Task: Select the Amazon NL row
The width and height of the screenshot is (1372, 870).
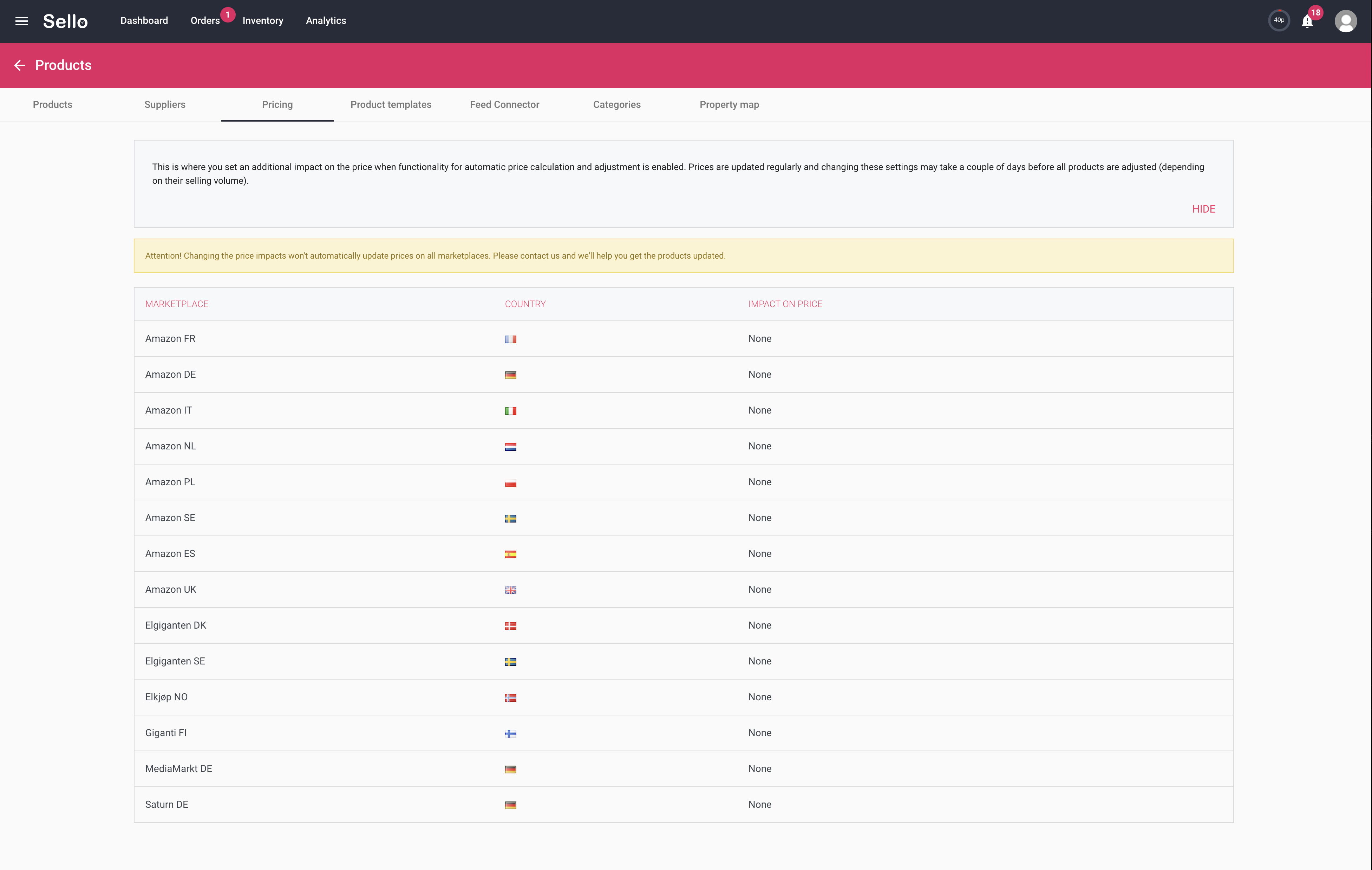Action: tap(684, 446)
